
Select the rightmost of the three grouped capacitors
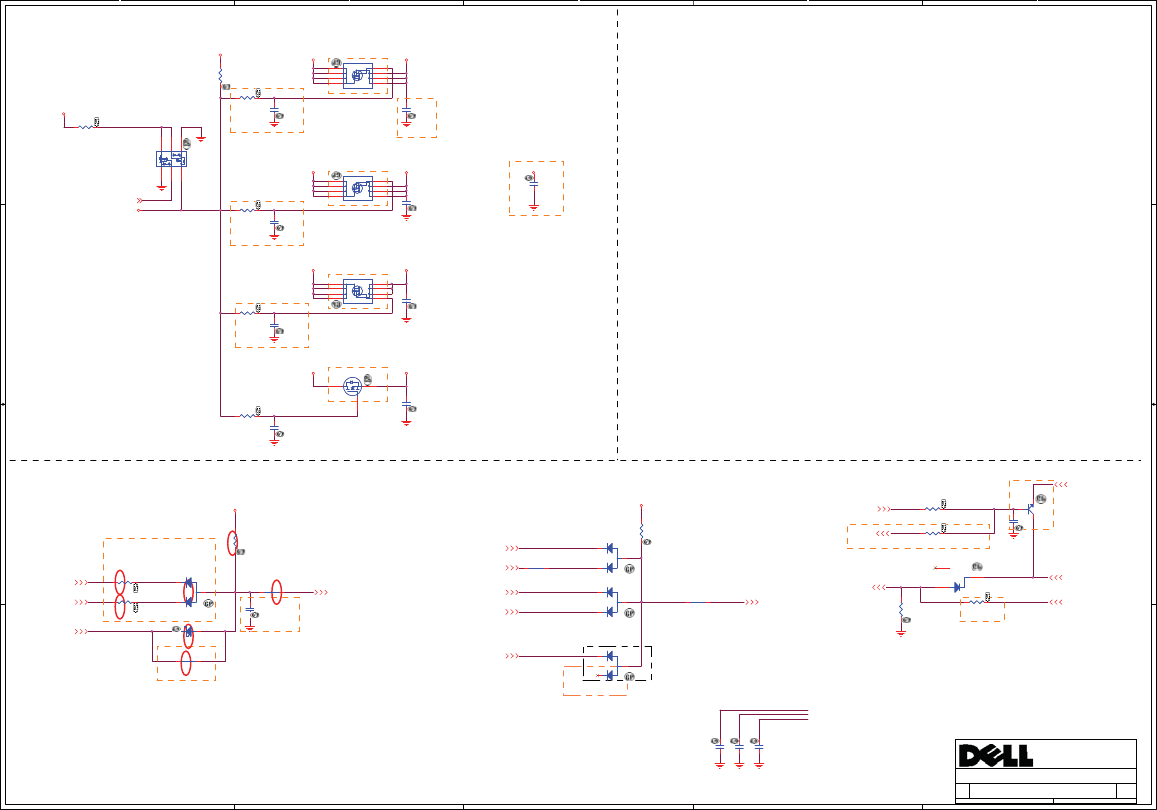[x=759, y=748]
